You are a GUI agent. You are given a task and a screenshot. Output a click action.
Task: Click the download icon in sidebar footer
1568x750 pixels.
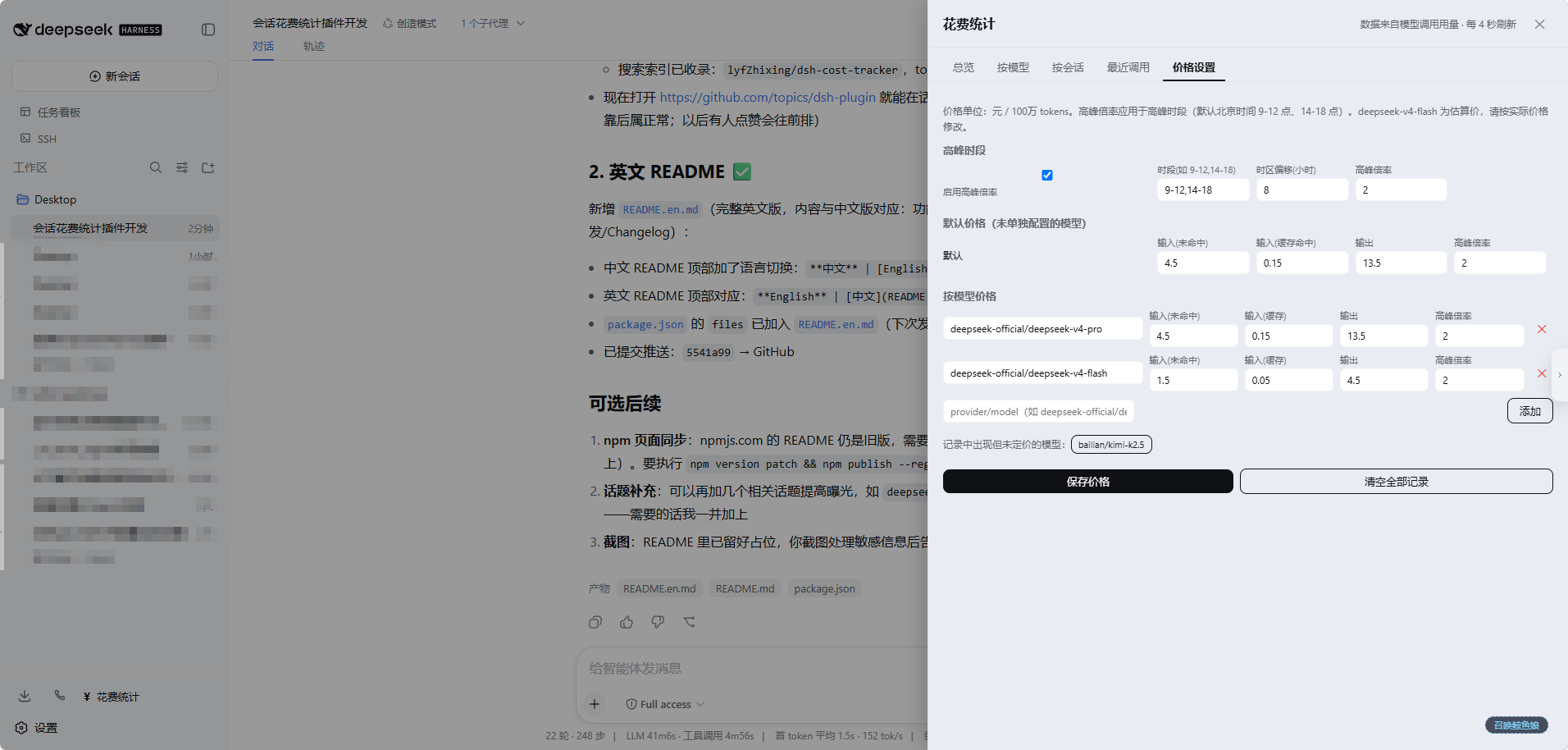(25, 696)
